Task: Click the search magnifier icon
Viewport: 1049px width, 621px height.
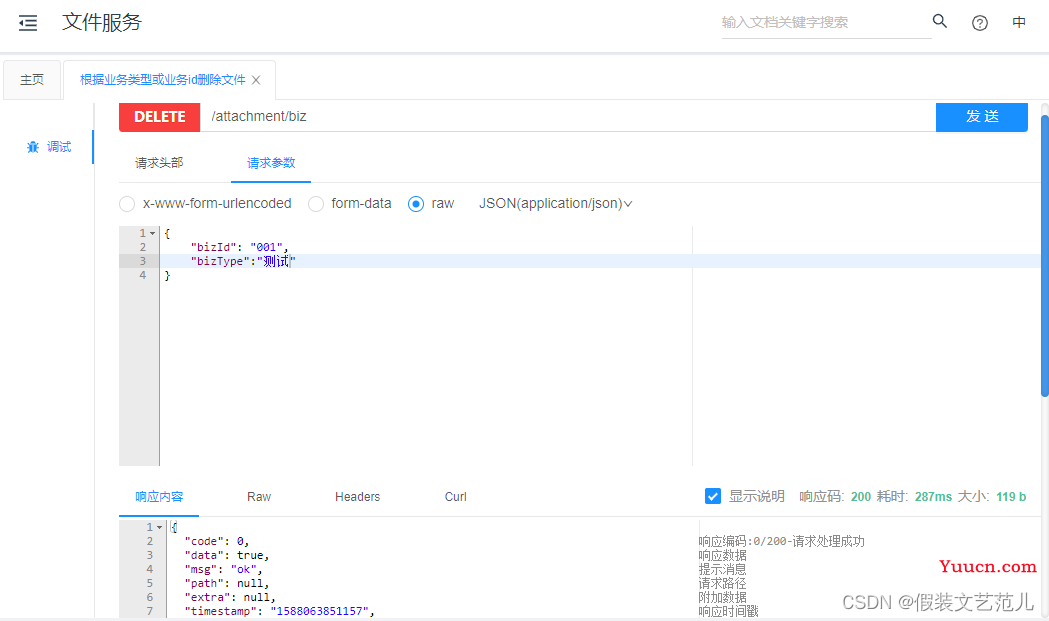Action: click(940, 21)
